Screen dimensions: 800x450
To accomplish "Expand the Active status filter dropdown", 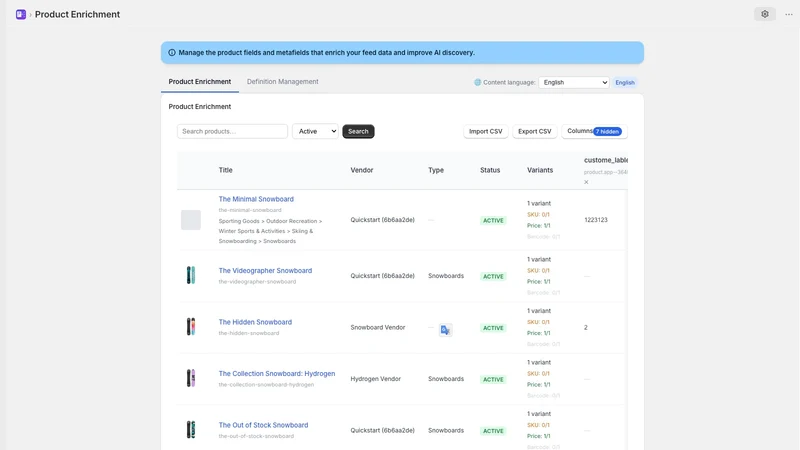I will point(315,131).
